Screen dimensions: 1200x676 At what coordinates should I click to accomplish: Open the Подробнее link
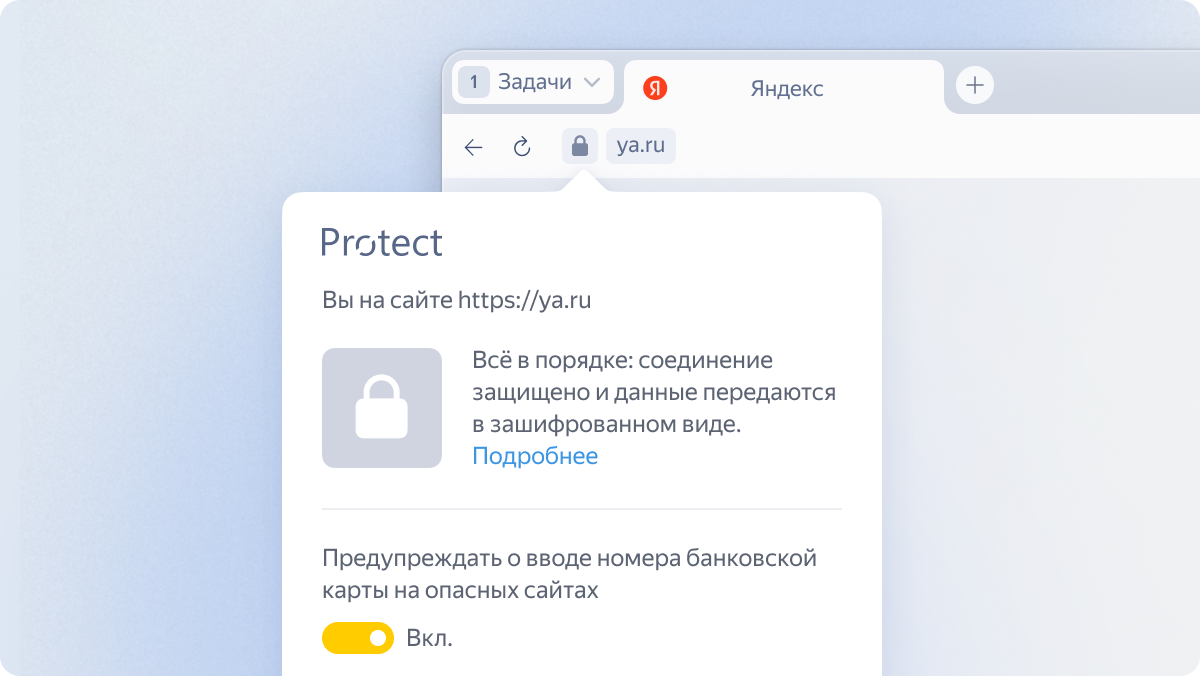535,456
